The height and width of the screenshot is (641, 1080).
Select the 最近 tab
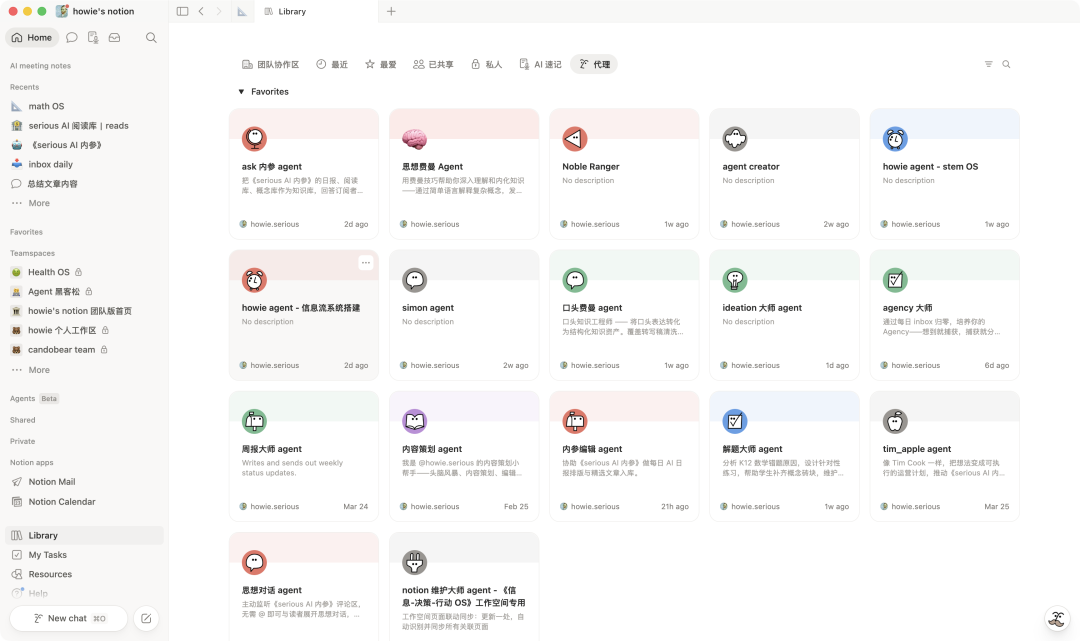[332, 64]
